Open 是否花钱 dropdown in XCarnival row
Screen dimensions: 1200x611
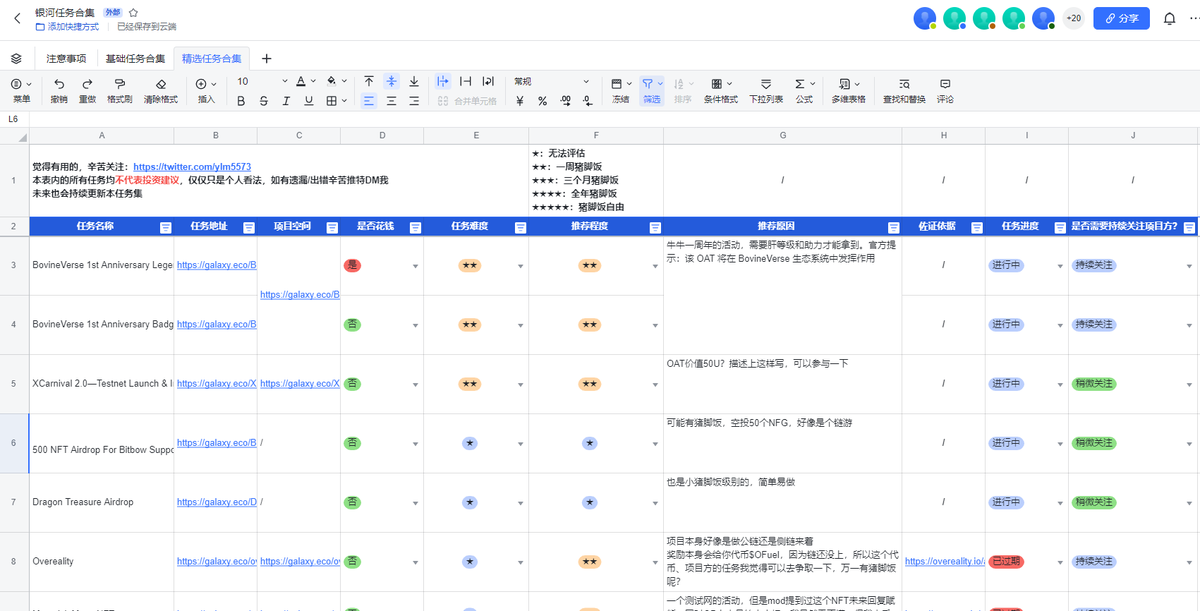tap(415, 384)
